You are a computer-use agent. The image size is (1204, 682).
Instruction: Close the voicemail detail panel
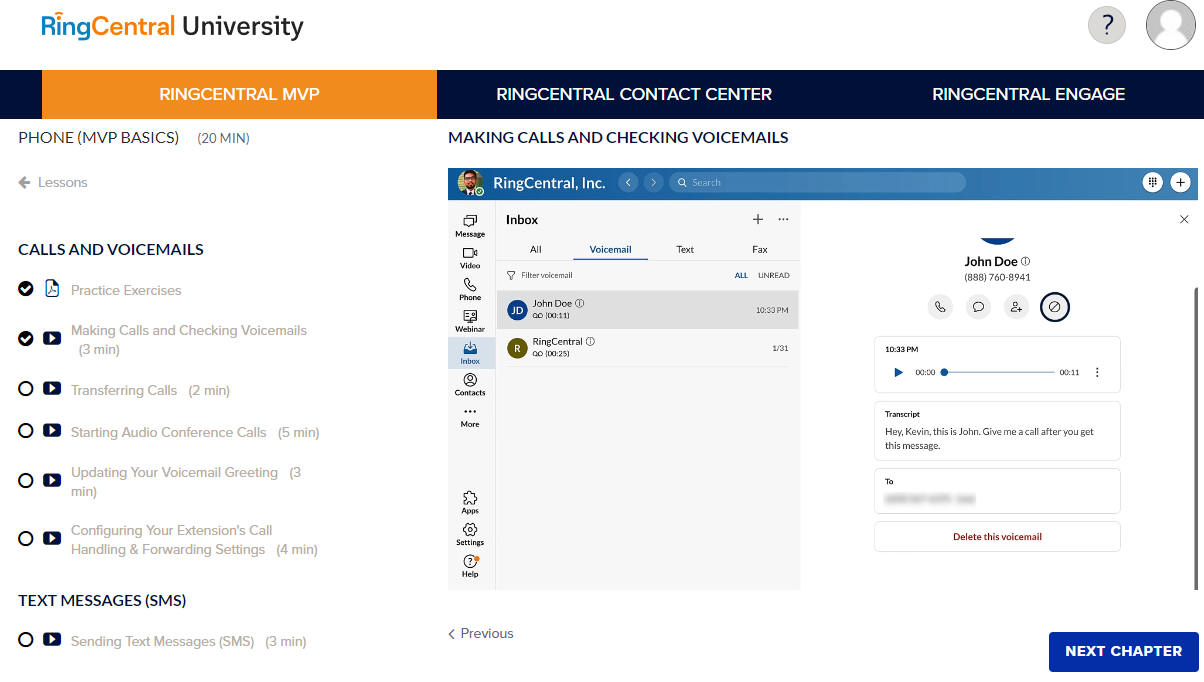[x=1185, y=219]
